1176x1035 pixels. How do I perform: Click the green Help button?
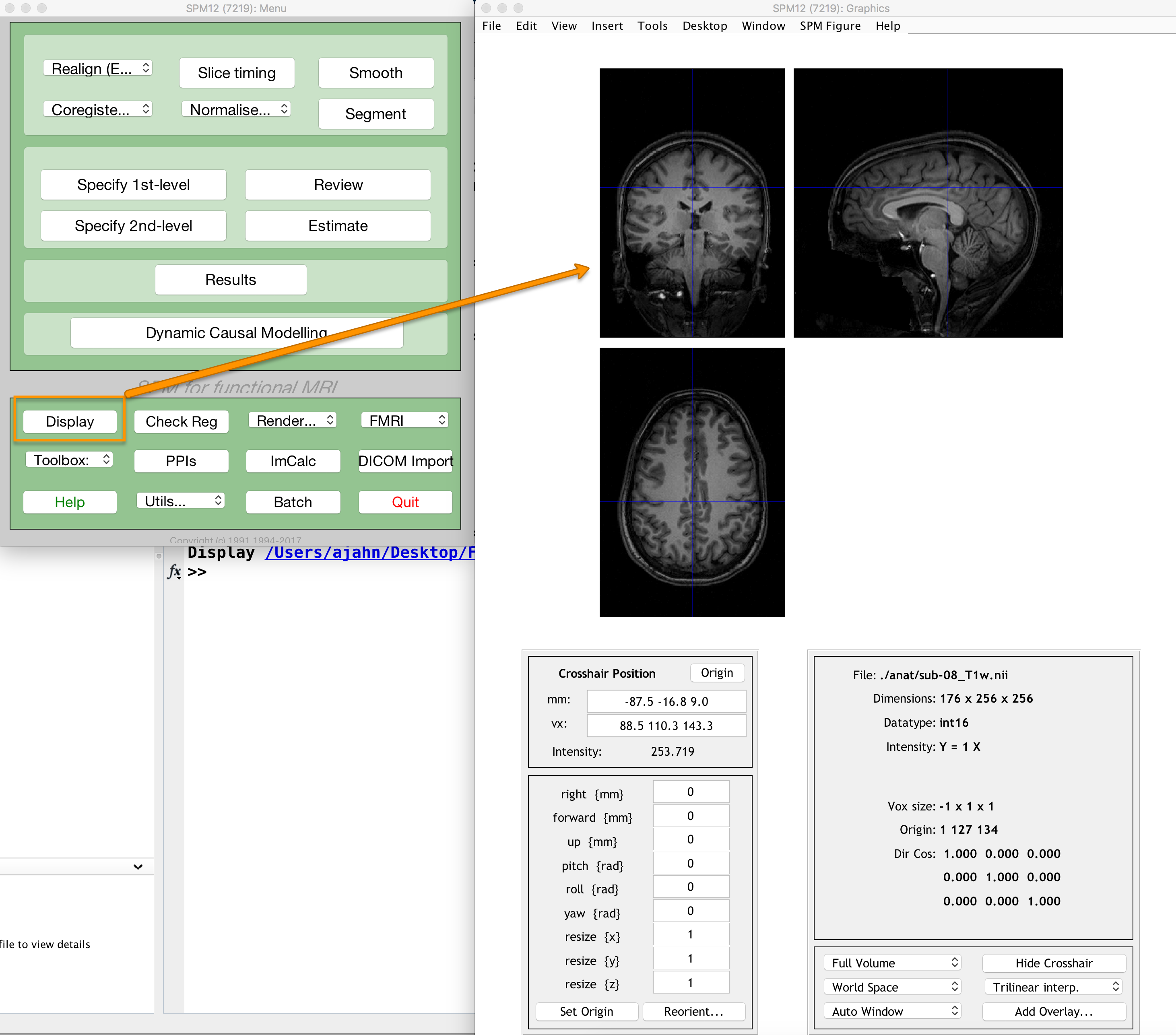[x=70, y=502]
